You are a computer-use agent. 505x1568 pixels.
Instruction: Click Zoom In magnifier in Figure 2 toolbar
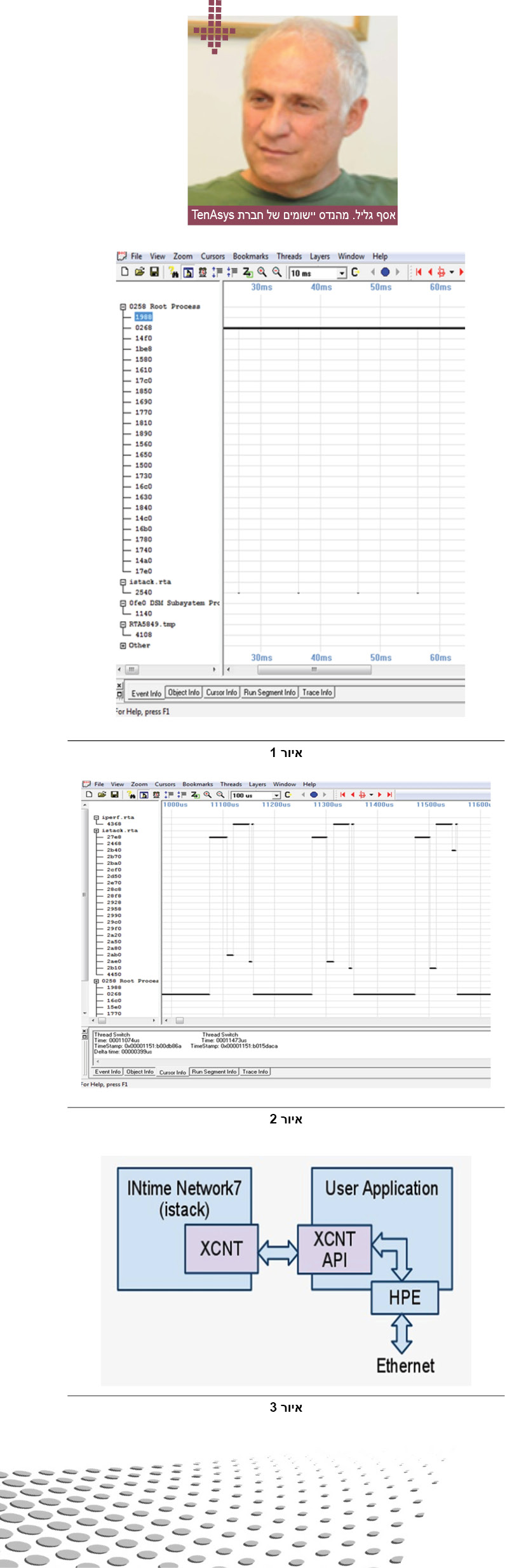coord(207,794)
